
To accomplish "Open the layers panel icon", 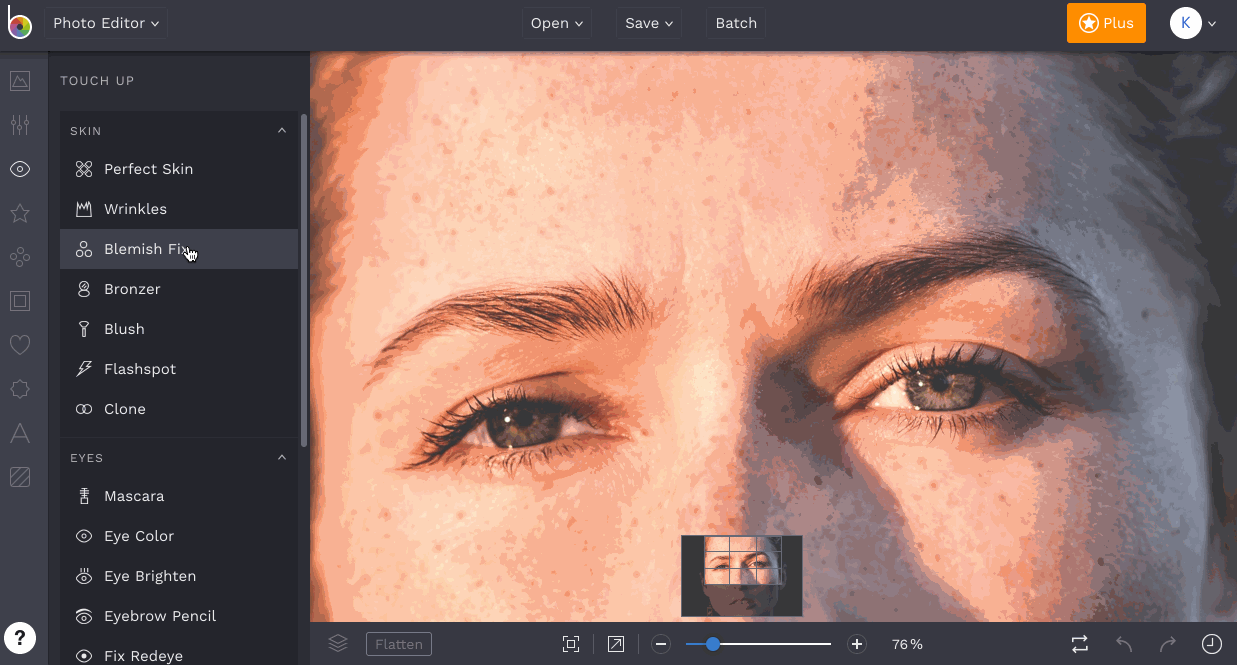I will (338, 644).
